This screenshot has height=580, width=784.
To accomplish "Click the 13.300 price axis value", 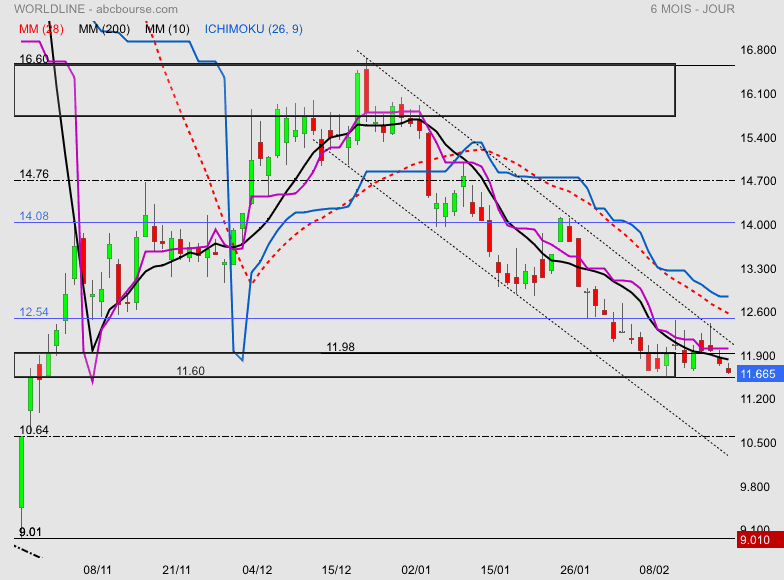I will tap(758, 269).
